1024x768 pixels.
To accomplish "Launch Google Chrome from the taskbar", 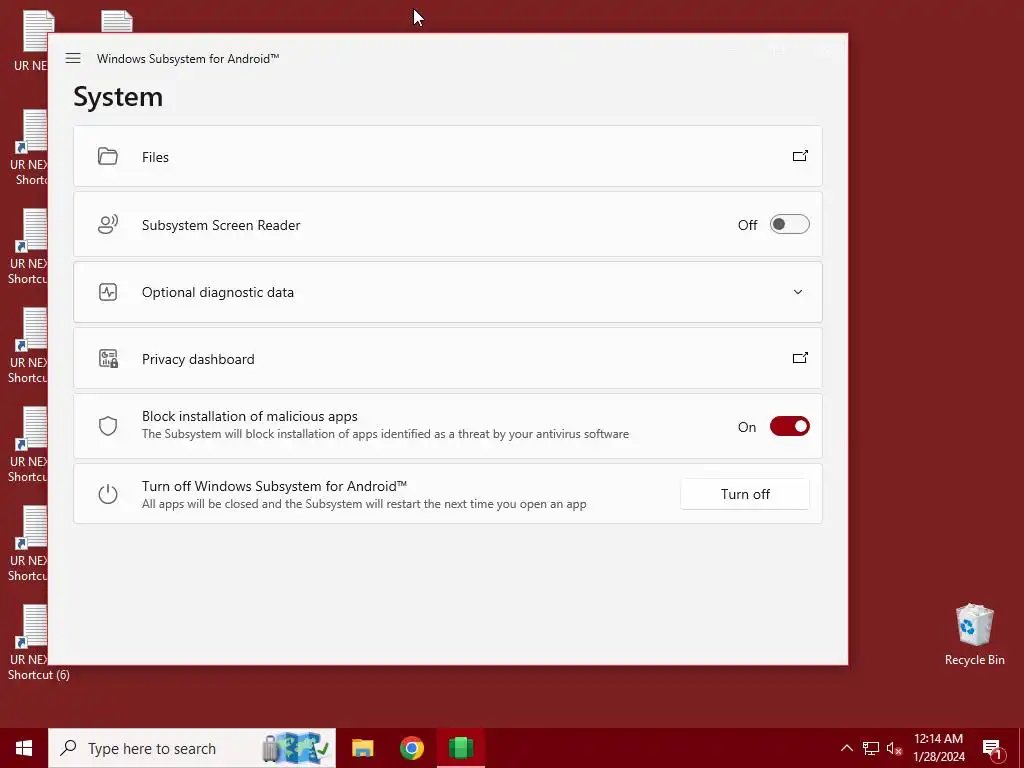I will pos(411,748).
